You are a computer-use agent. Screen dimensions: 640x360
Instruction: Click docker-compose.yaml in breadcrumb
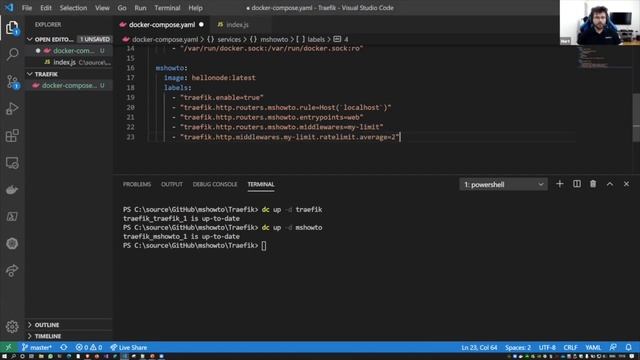[164, 40]
